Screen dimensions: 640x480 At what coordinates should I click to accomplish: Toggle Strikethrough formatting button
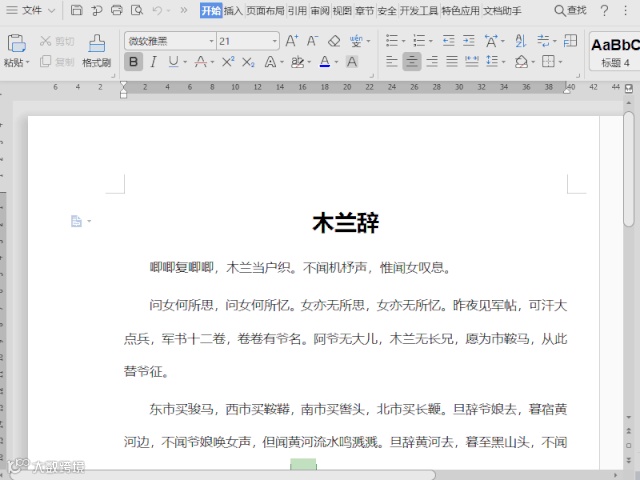click(200, 62)
